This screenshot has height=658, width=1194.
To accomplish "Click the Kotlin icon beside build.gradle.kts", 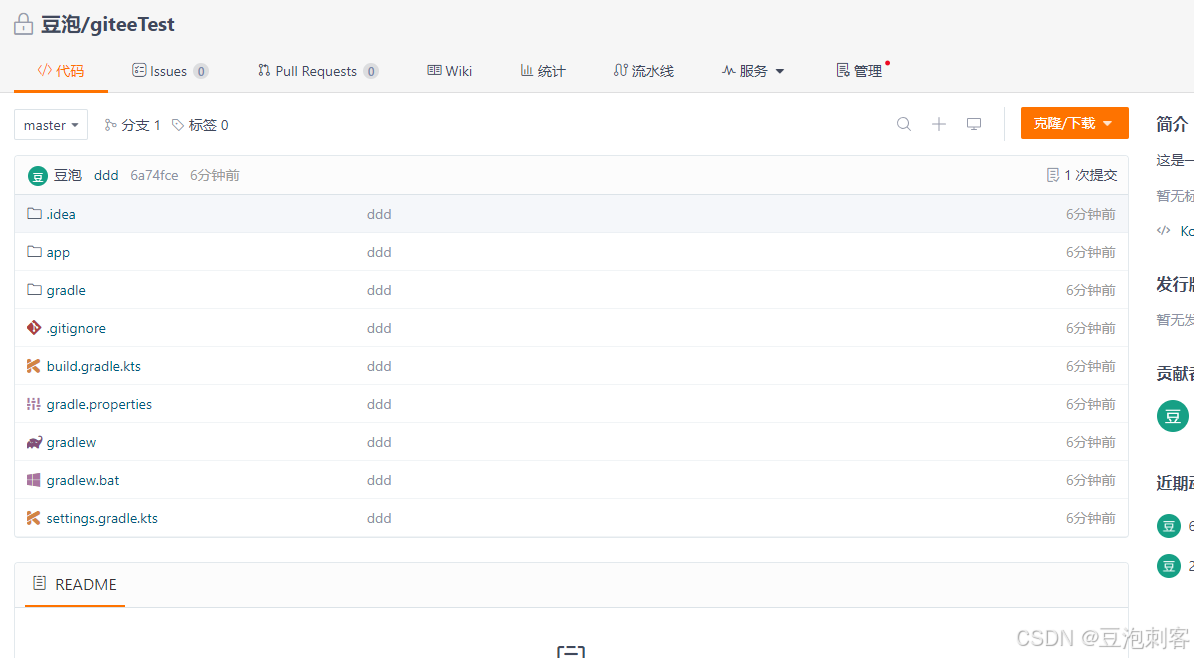I will point(34,366).
